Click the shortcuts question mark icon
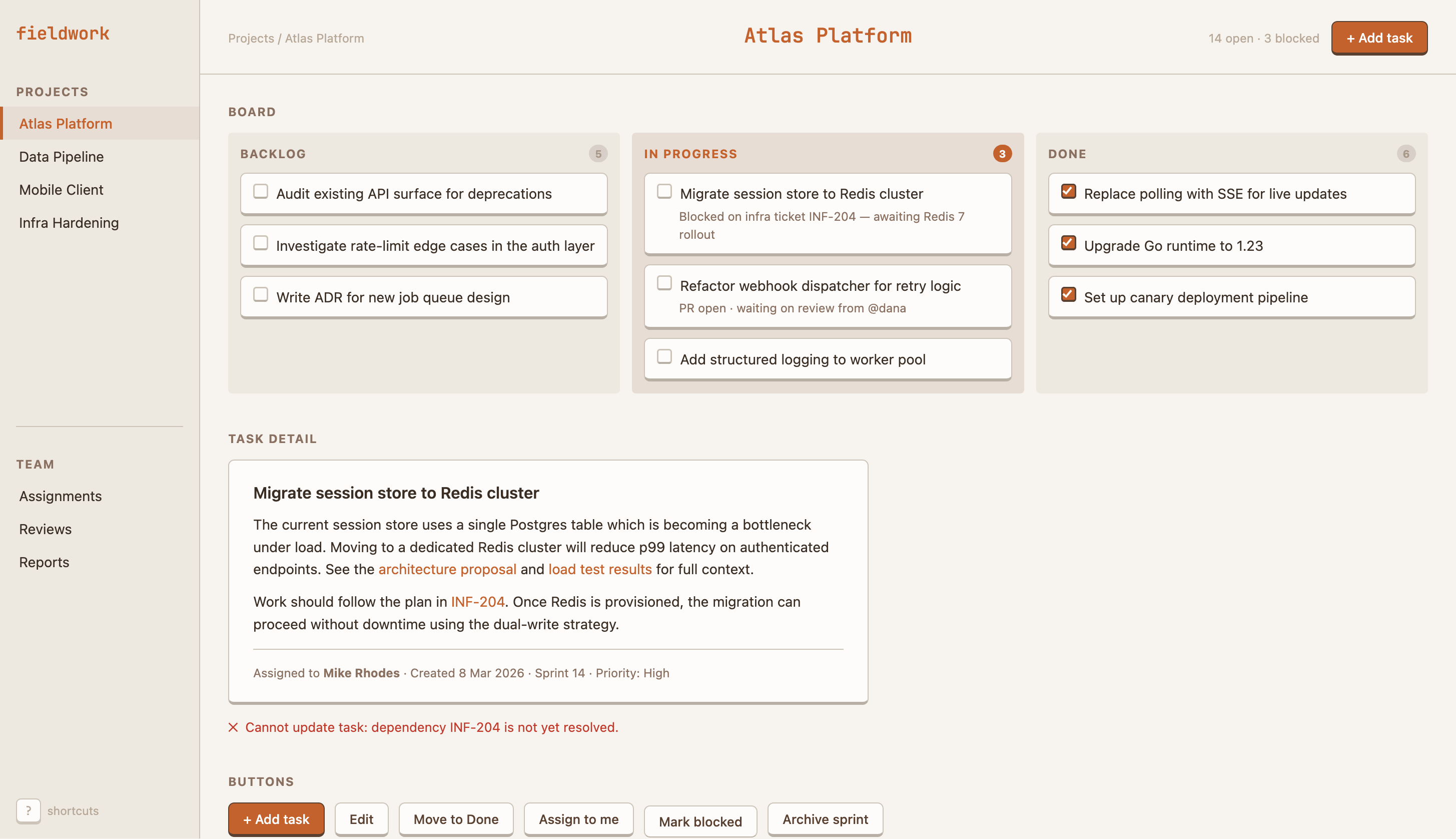 pos(28,810)
